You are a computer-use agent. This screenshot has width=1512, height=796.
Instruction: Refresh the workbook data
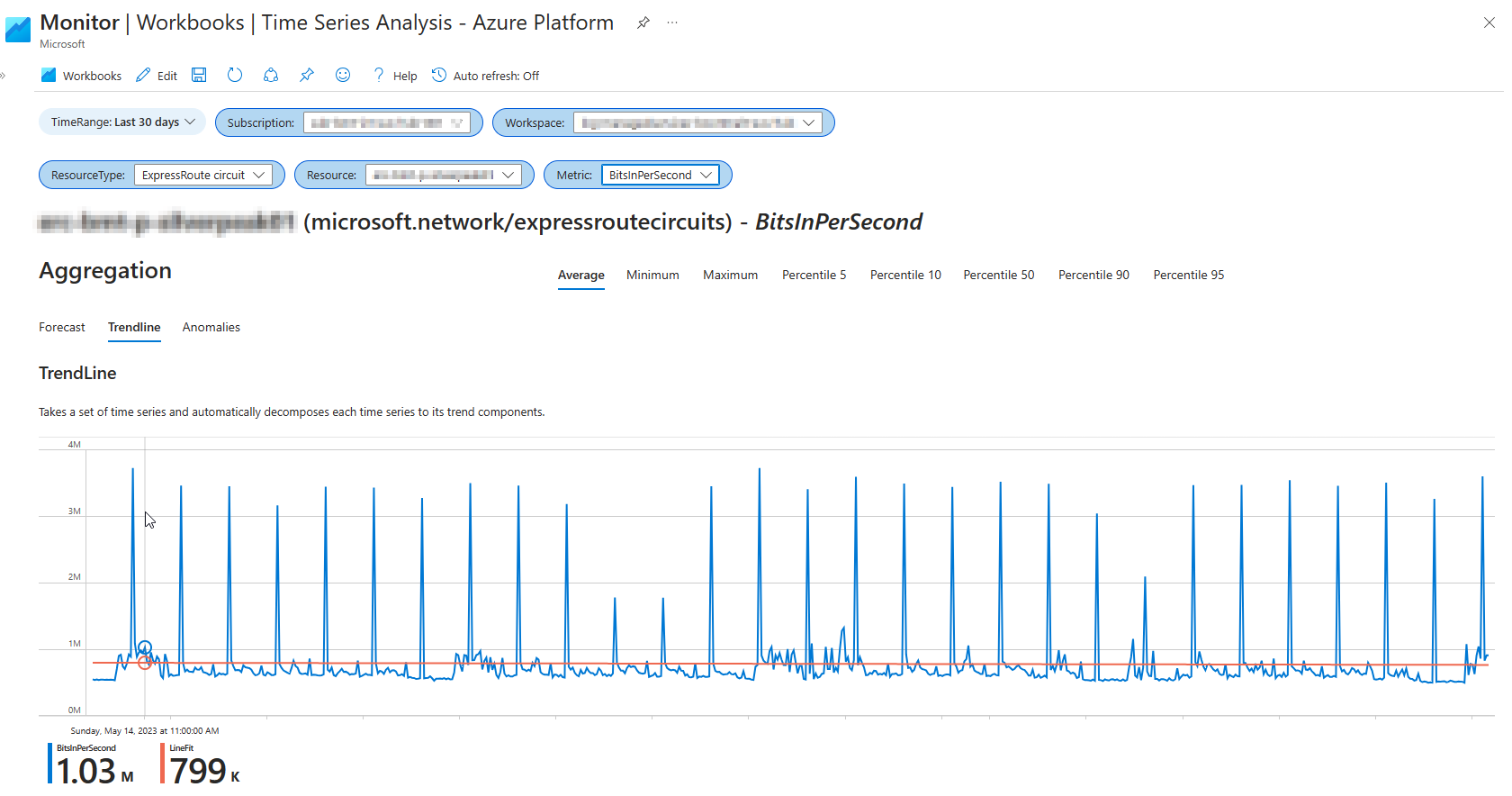pyautogui.click(x=235, y=75)
